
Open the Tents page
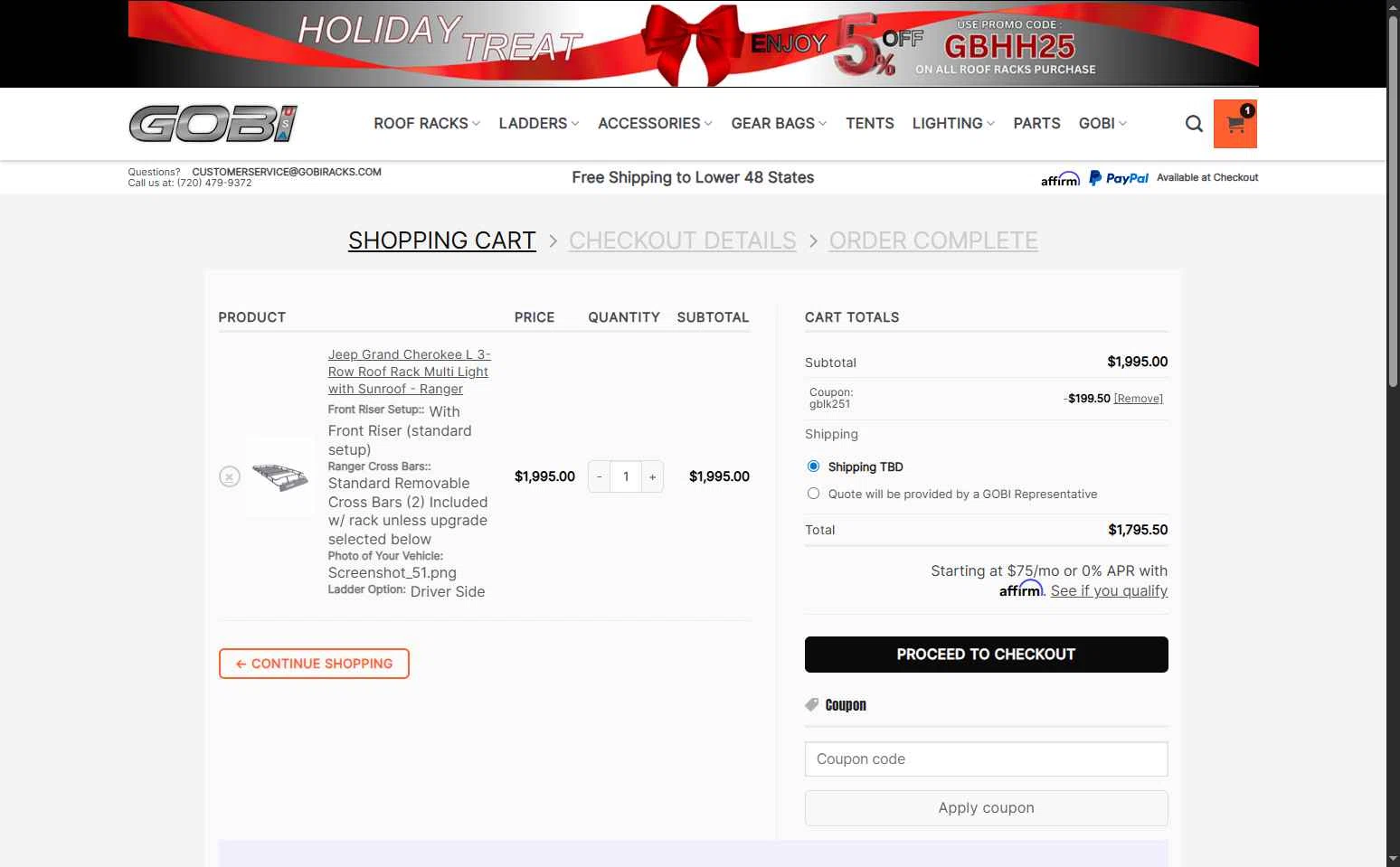pyautogui.click(x=870, y=124)
